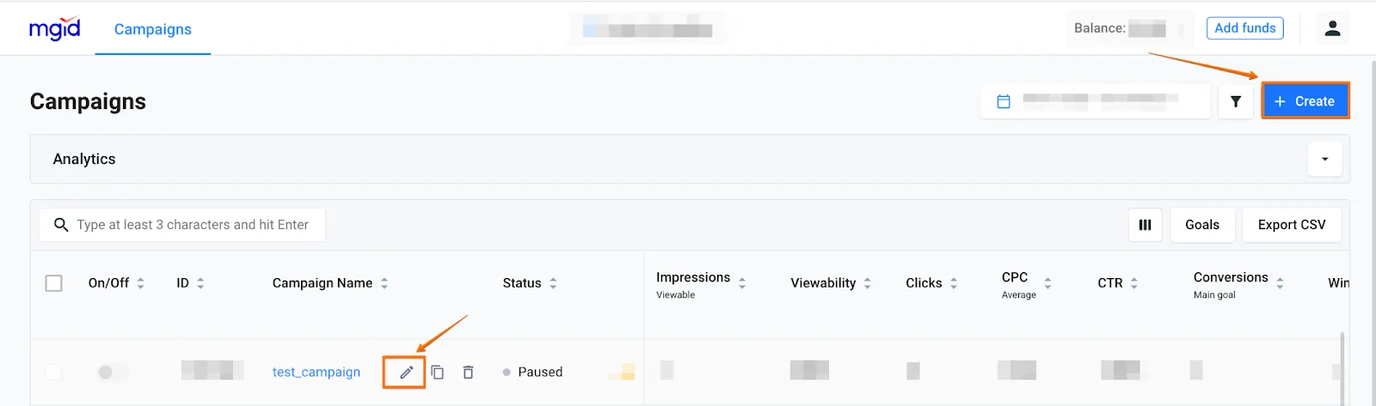Open the filter funnel icon
The image size is (1376, 406).
[x=1236, y=101]
